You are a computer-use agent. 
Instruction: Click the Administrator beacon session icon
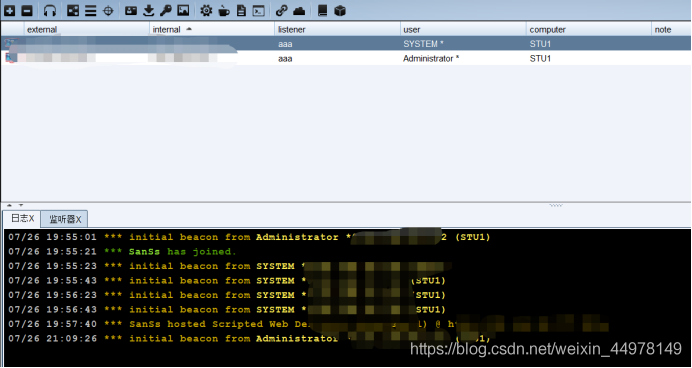click(11, 58)
